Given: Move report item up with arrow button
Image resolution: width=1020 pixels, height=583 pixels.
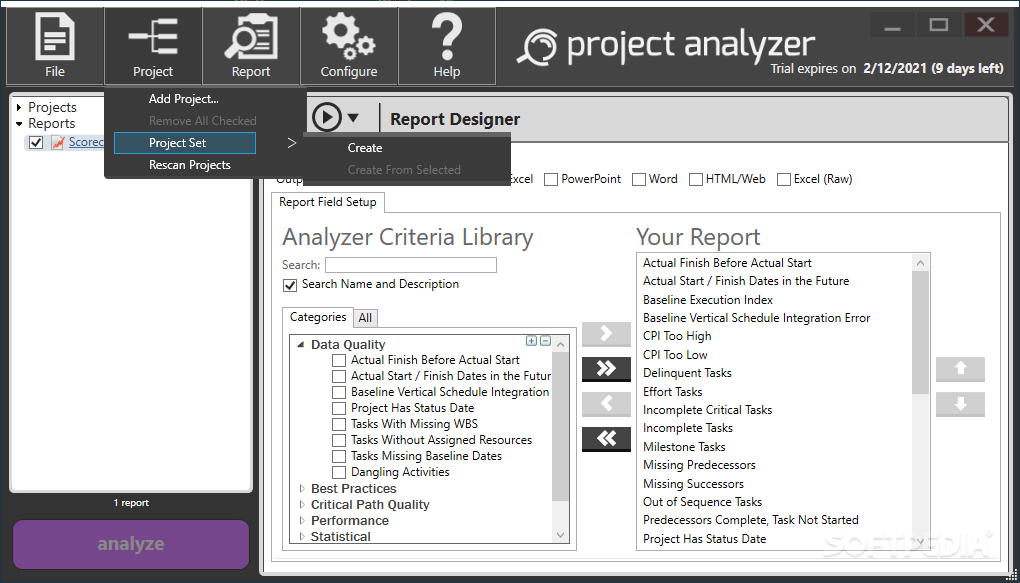Looking at the screenshot, I should click(x=960, y=369).
